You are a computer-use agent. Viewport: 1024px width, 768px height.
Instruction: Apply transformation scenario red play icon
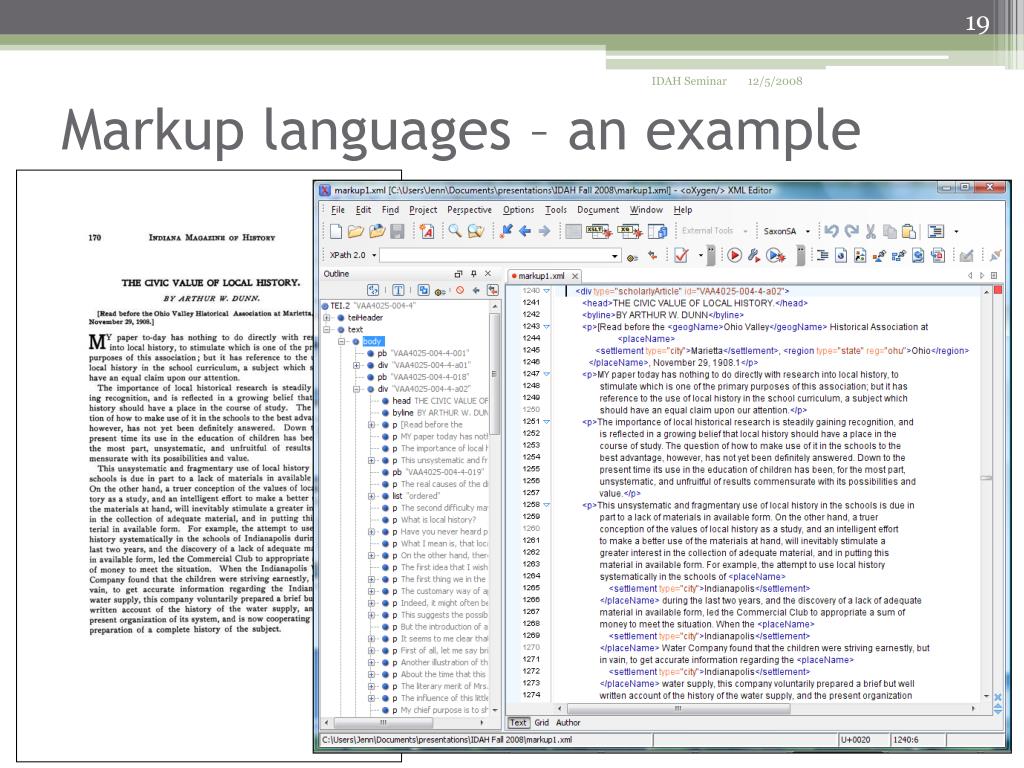[734, 255]
